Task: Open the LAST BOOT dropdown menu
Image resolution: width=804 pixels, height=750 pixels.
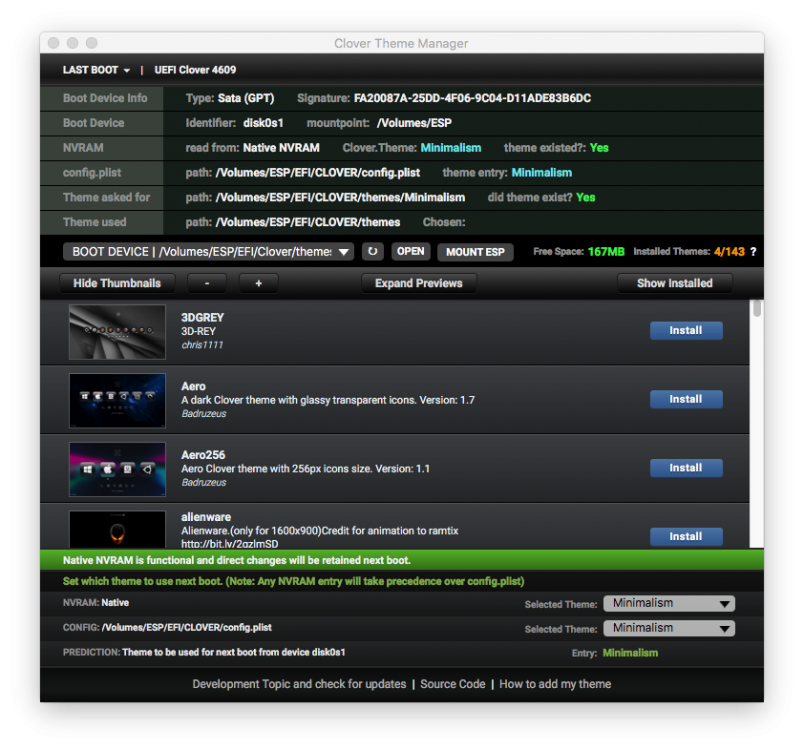Action: 96,70
